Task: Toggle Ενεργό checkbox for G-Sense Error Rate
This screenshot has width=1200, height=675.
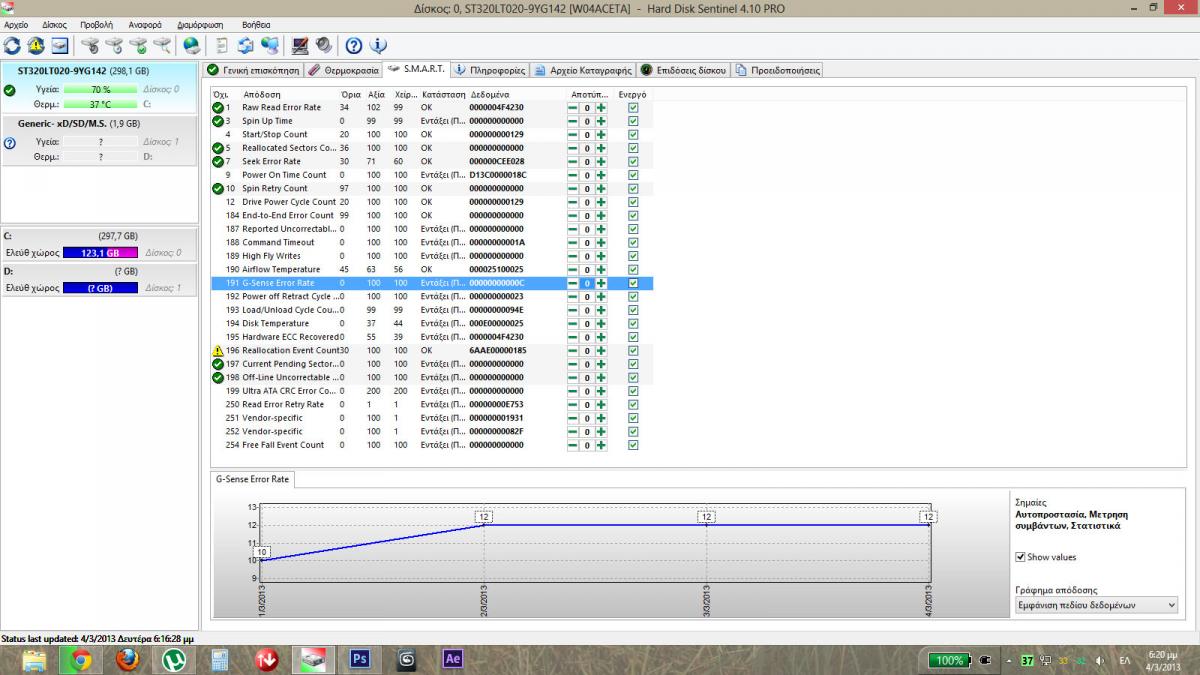Action: (633, 283)
